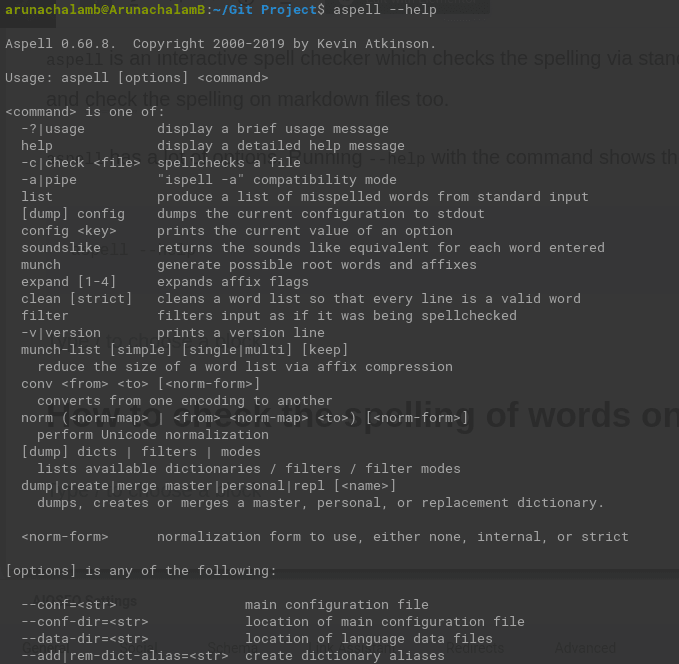Click the '-c|check <file>' command entry

[x=81, y=163]
